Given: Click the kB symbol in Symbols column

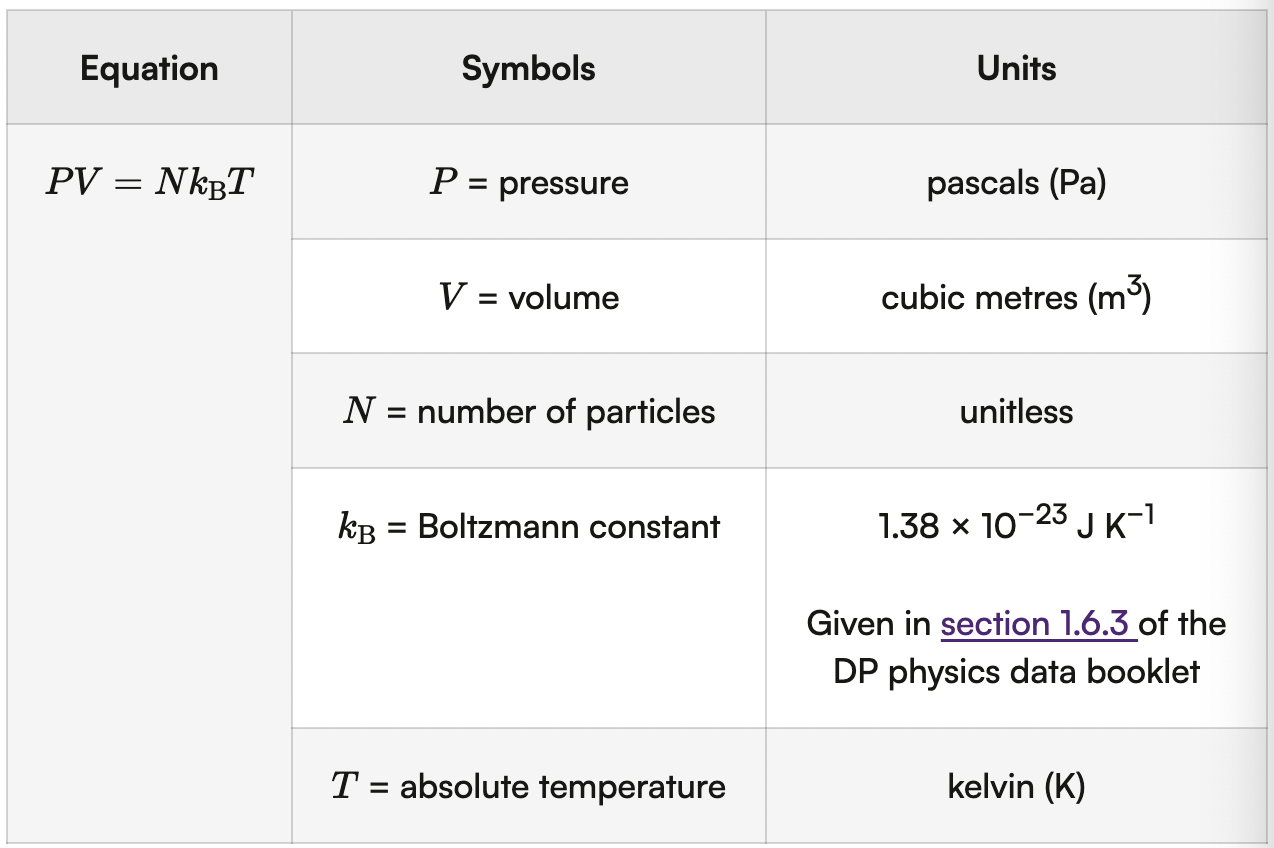Looking at the screenshot, I should coord(357,528).
